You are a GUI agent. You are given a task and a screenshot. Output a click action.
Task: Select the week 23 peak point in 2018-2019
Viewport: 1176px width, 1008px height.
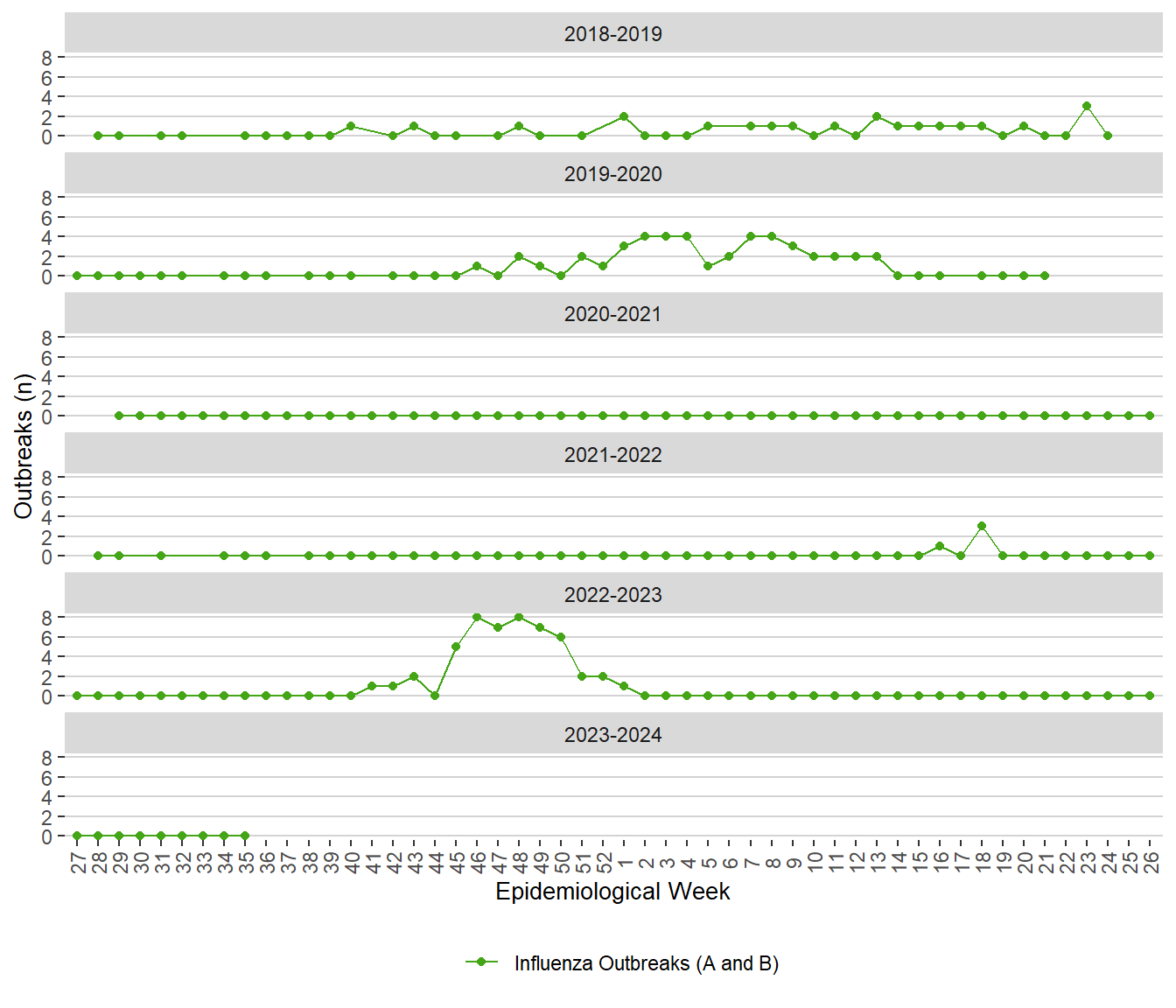click(x=1087, y=106)
